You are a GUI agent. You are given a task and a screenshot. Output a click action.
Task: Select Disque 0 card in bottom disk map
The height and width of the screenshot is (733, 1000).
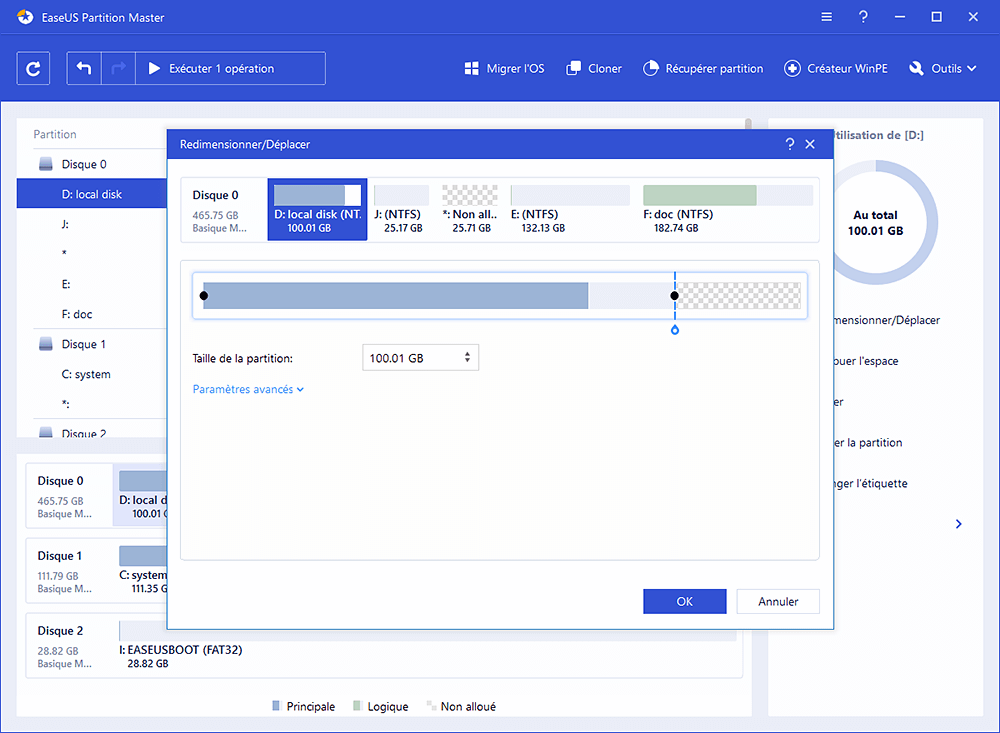coord(69,496)
